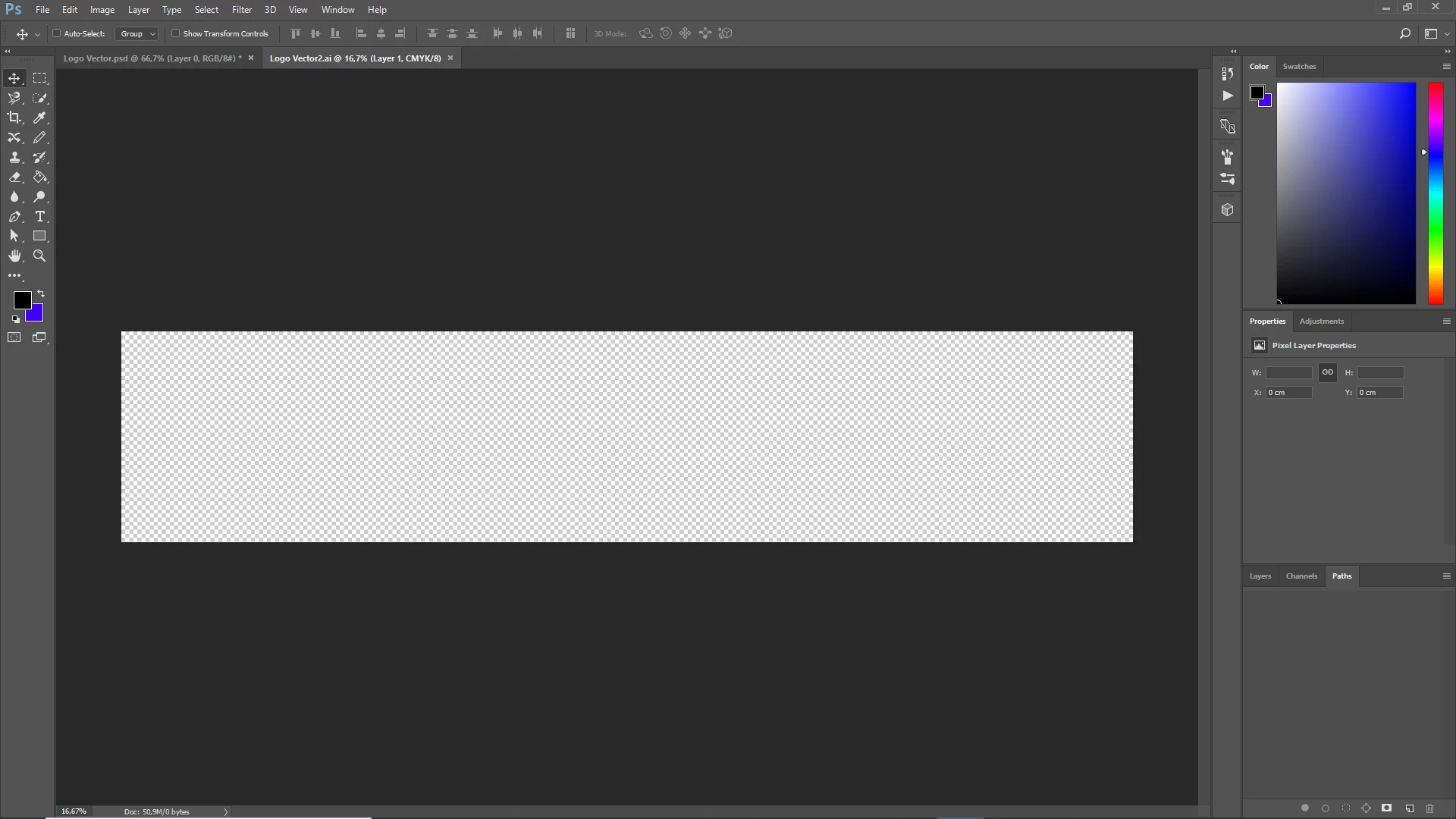
Task: Select the Rectangular Marquee tool
Action: click(39, 78)
